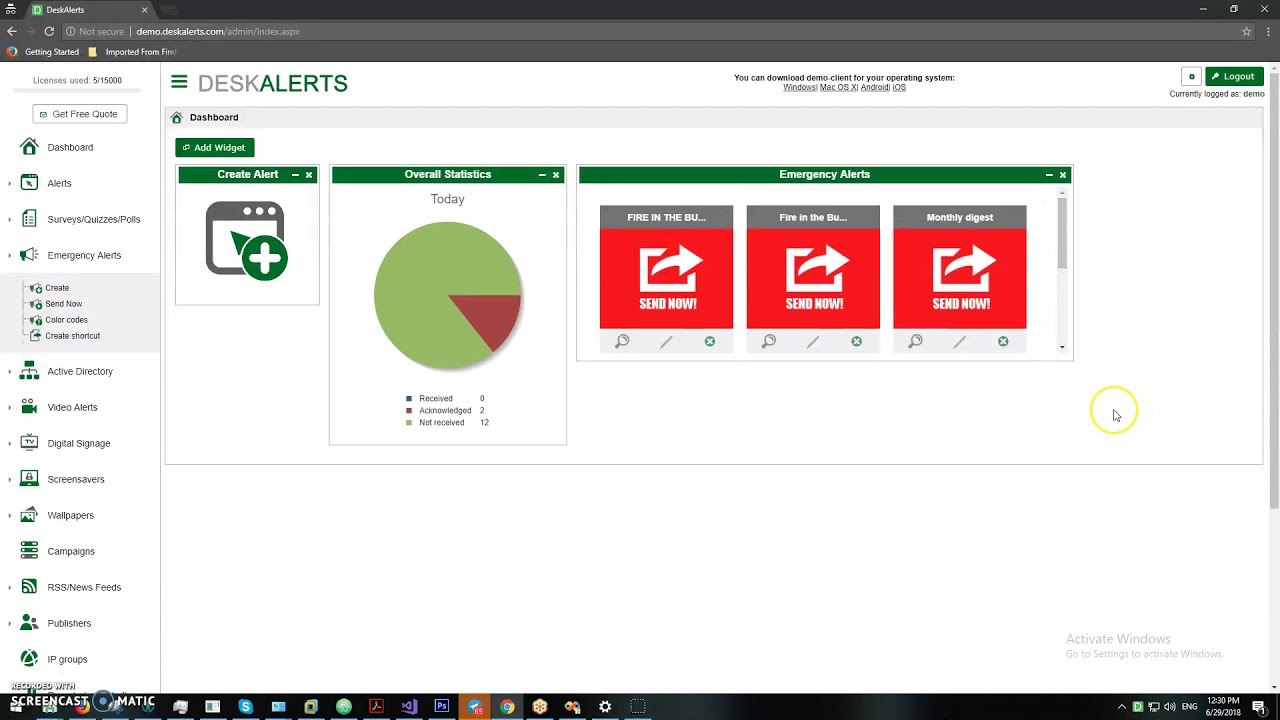Open Send Now under Emergency Alerts
Image resolution: width=1280 pixels, height=720 pixels.
tap(63, 304)
